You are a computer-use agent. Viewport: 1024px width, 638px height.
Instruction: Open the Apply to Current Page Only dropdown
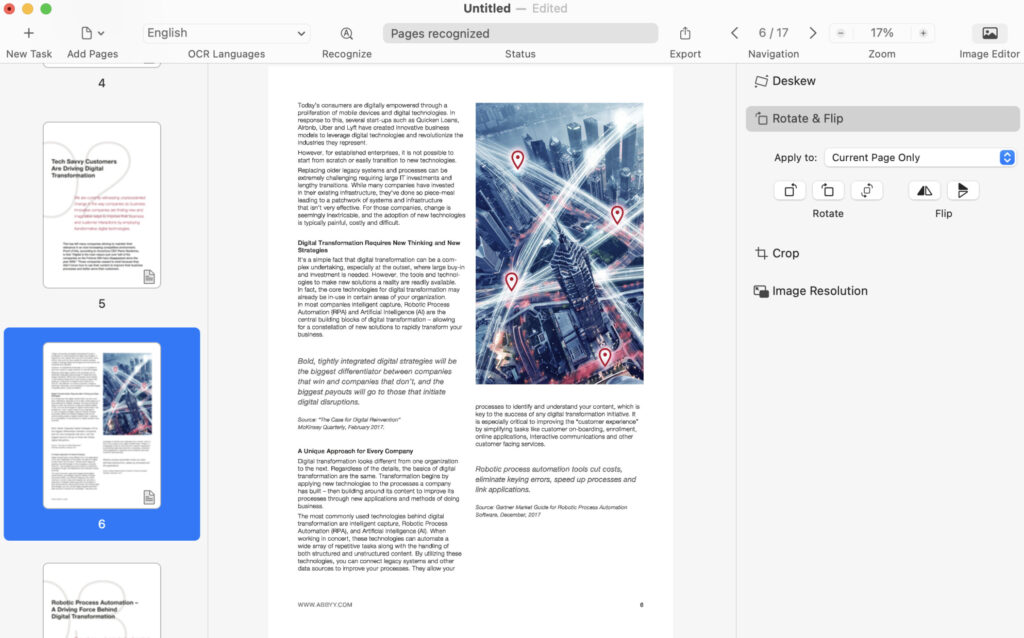click(x=919, y=158)
